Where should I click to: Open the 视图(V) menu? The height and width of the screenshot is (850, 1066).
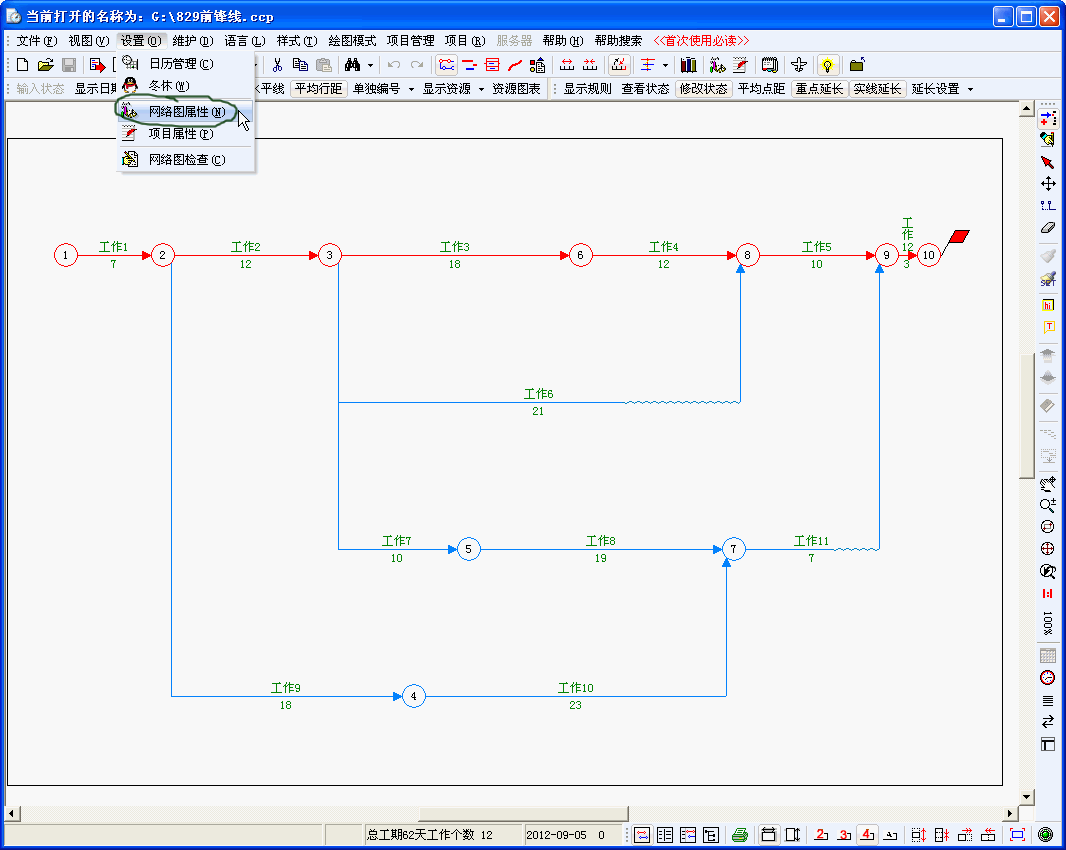coord(89,41)
